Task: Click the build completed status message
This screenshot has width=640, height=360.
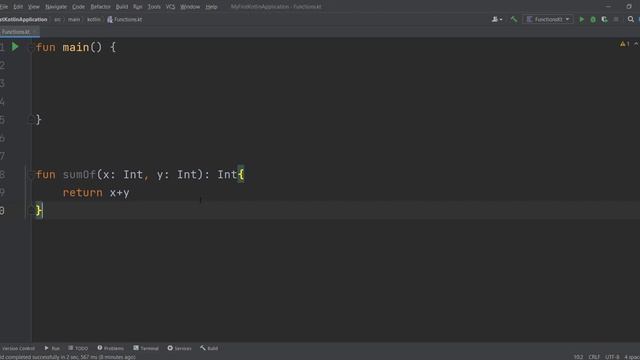Action: [68, 357]
